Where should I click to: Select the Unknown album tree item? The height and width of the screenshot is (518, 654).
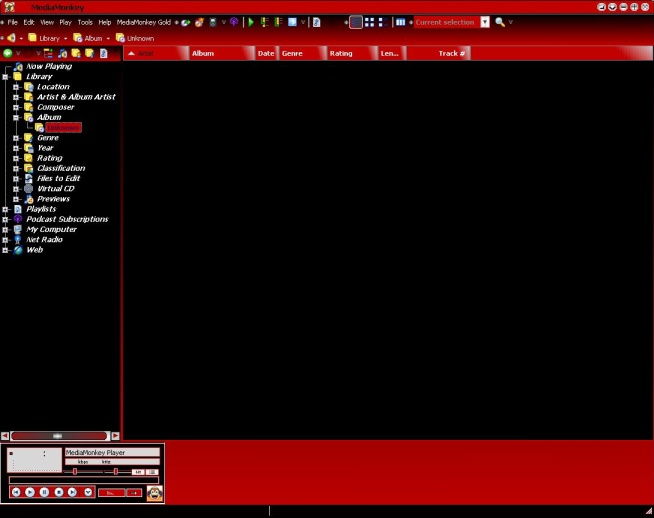tap(63, 128)
